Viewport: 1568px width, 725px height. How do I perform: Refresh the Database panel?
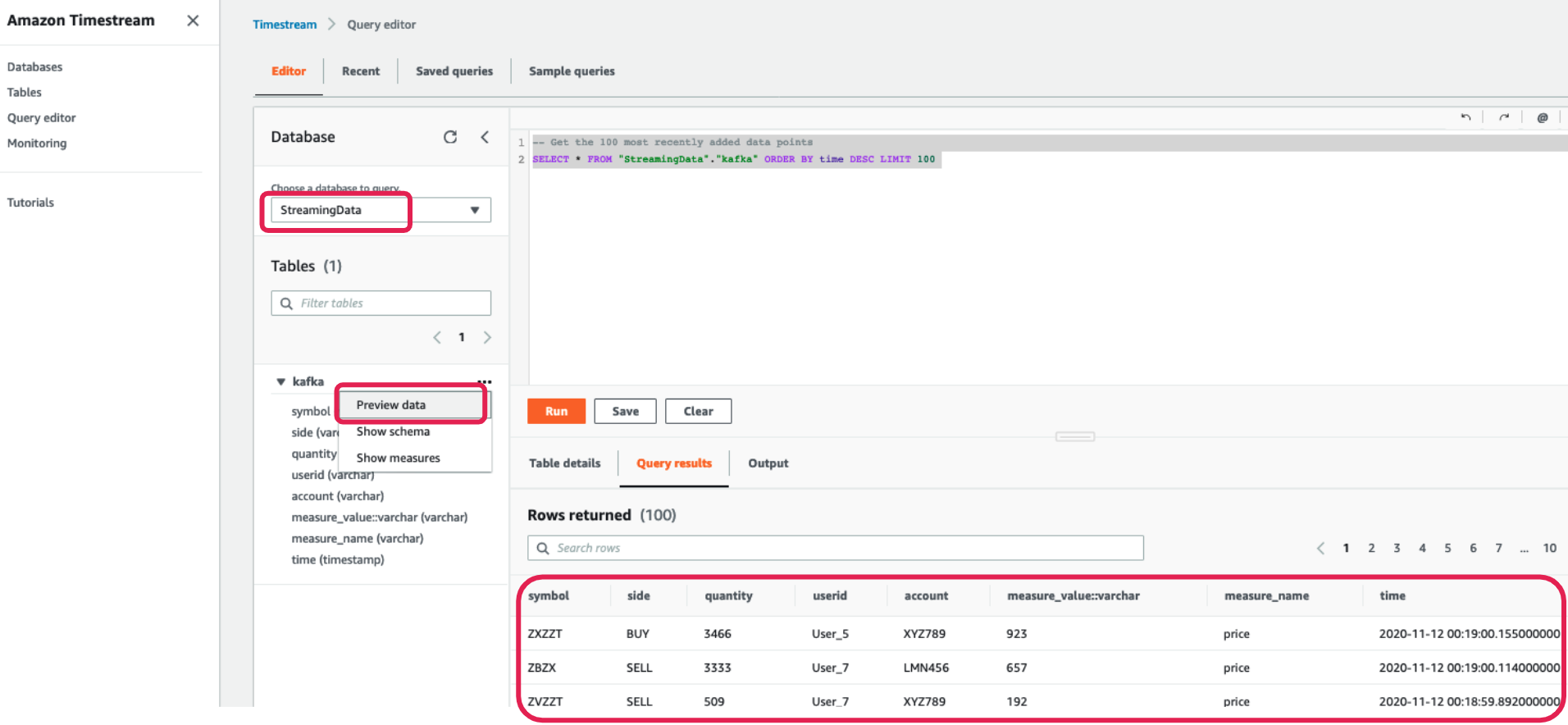pos(450,137)
